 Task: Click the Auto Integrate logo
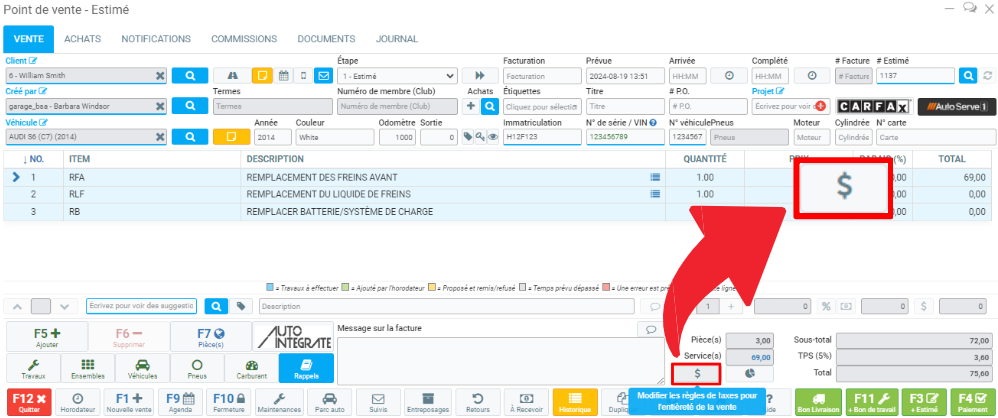(292, 336)
